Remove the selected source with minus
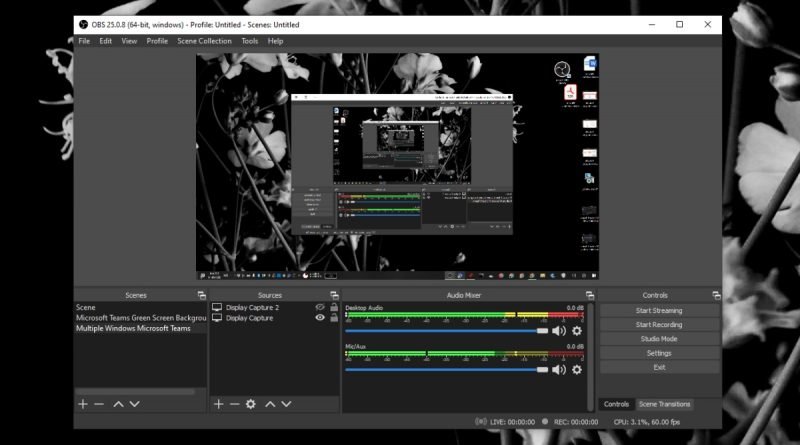 tap(235, 404)
